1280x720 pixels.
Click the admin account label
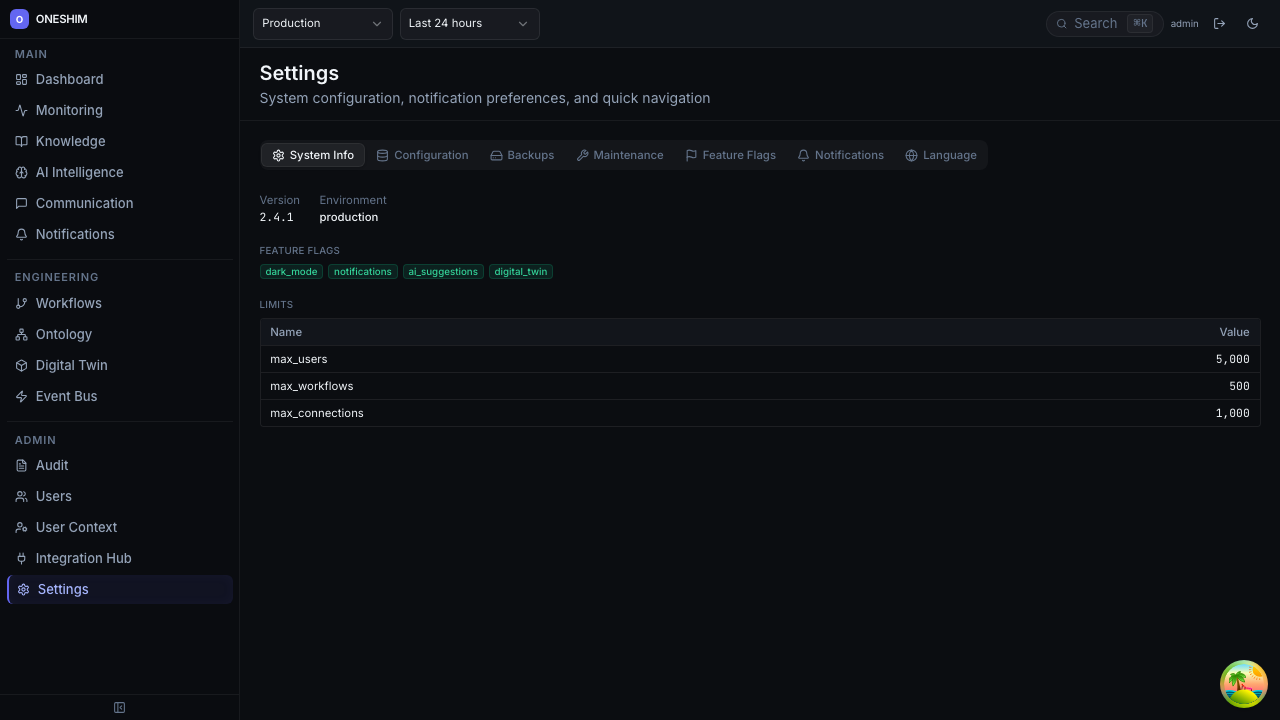pos(1184,23)
